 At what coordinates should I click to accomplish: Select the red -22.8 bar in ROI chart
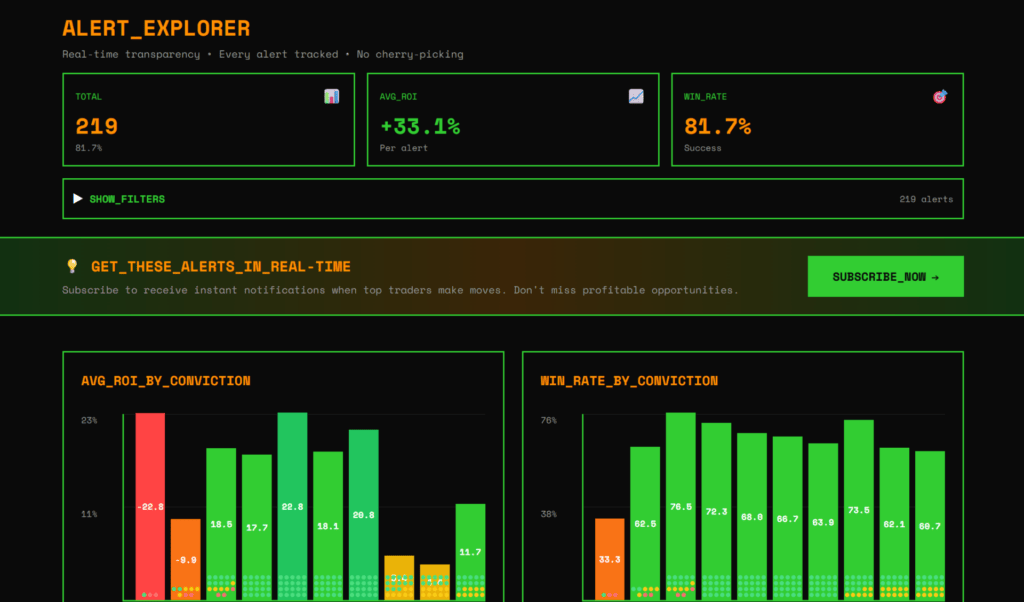click(150, 506)
